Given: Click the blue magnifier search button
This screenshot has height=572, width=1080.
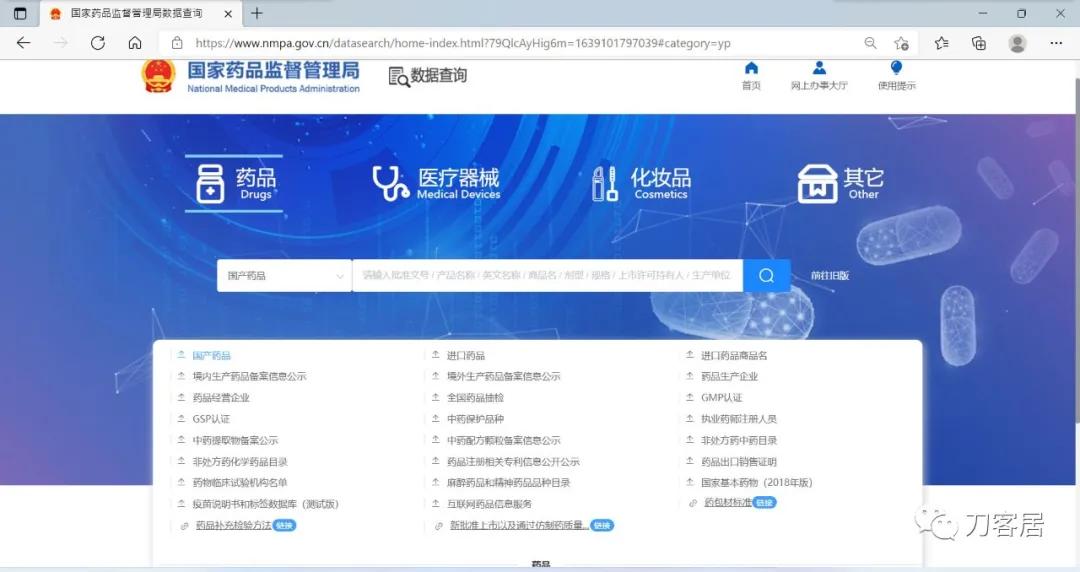Looking at the screenshot, I should [767, 276].
